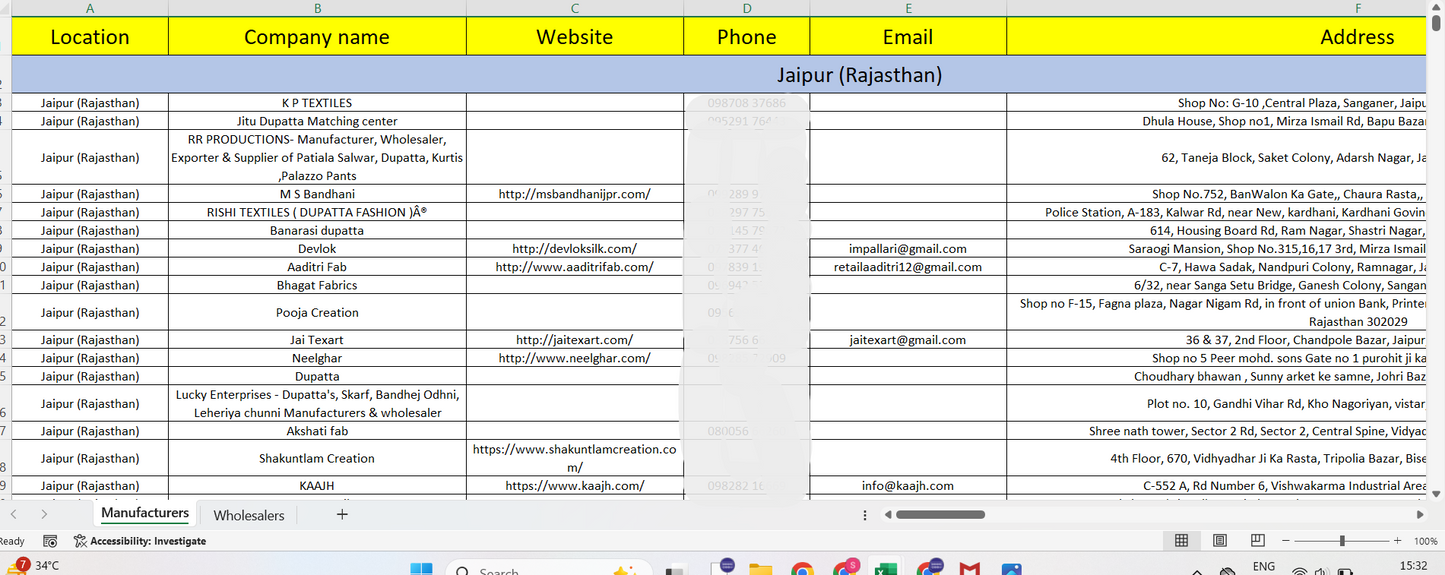
Task: Click the macro recording status bar icon
Action: click(x=50, y=541)
